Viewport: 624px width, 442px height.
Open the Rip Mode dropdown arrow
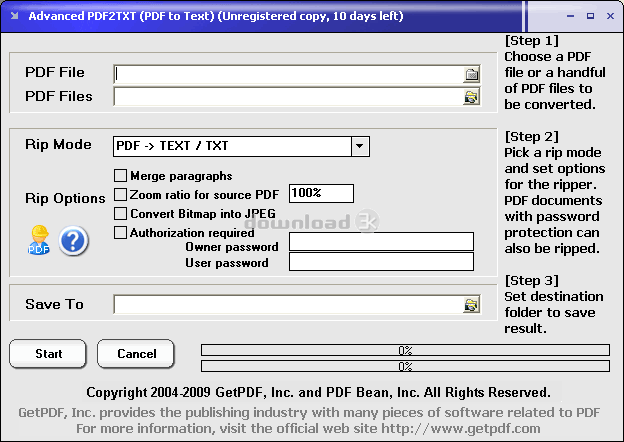point(360,146)
